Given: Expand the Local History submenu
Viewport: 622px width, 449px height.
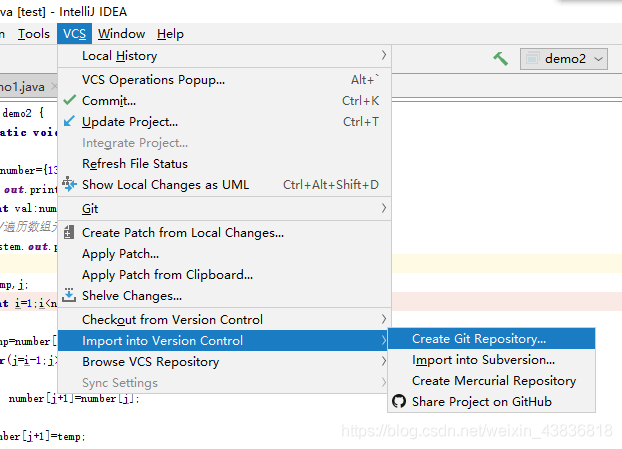Looking at the screenshot, I should (225, 56).
